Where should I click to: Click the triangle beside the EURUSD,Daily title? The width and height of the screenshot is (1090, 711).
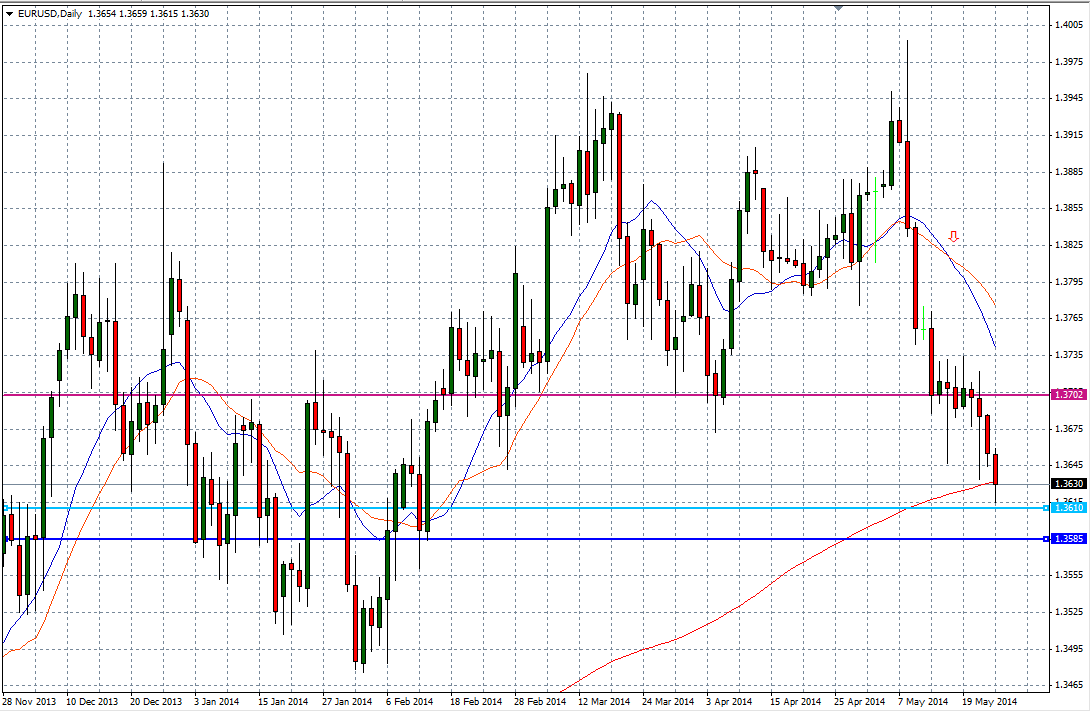[9, 14]
